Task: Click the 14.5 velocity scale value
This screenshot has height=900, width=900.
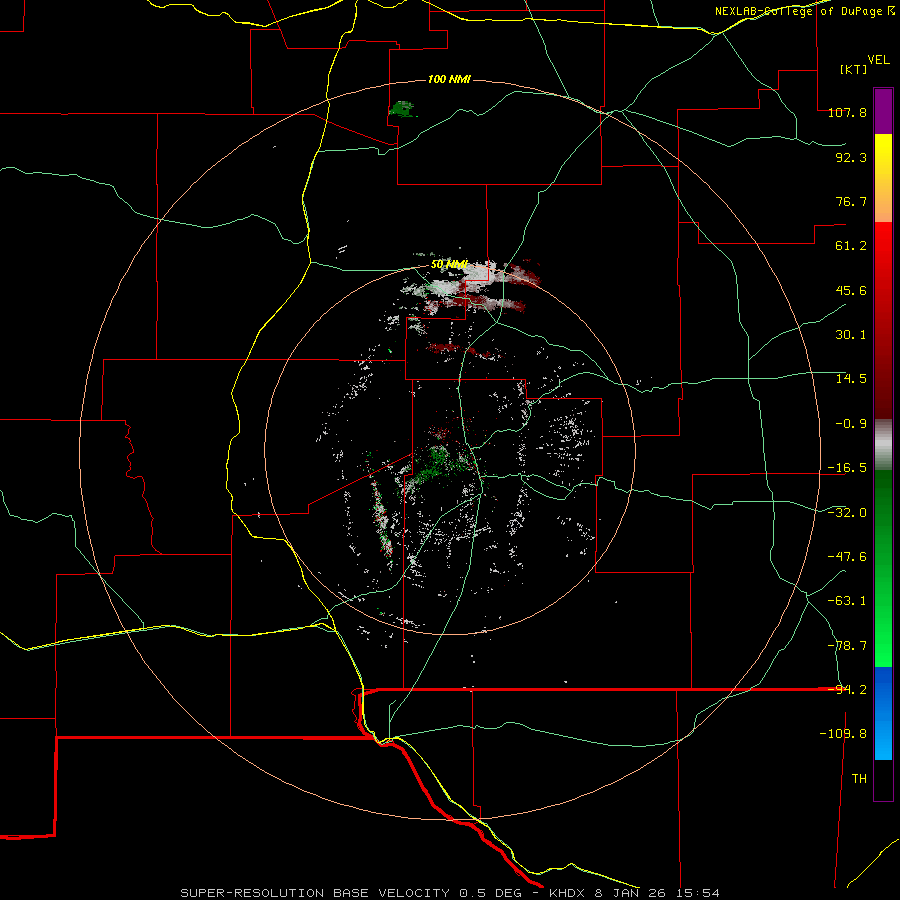Action: coord(851,379)
